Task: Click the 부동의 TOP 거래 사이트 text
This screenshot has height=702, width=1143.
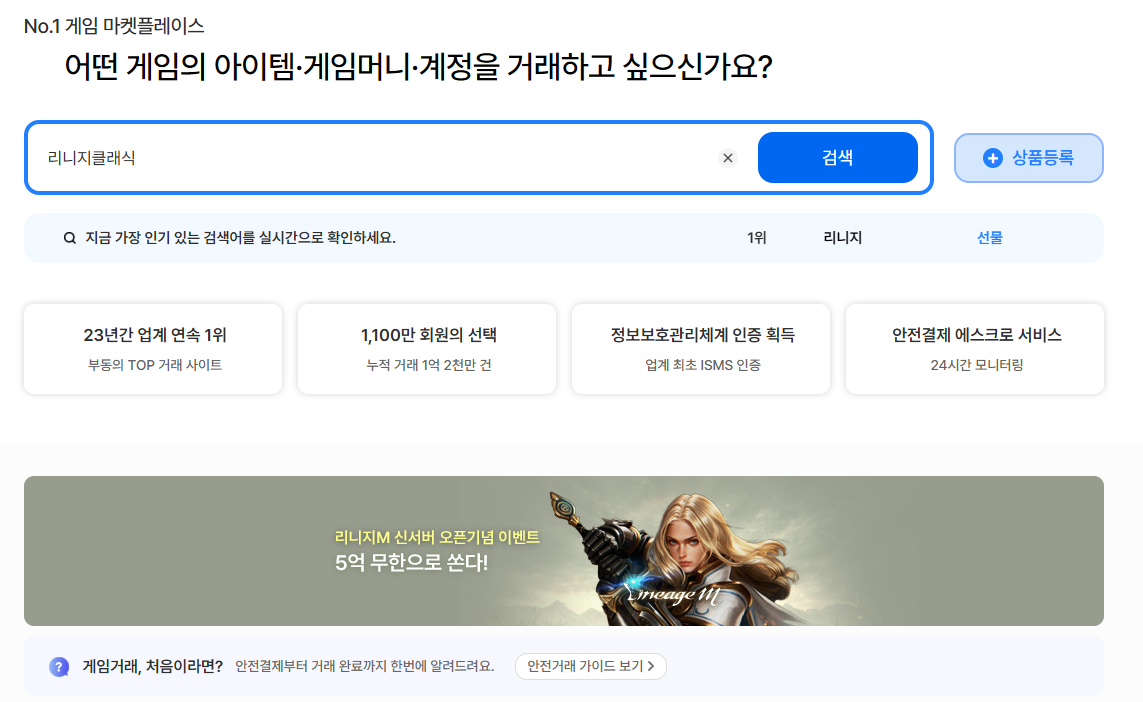Action: pos(155,365)
